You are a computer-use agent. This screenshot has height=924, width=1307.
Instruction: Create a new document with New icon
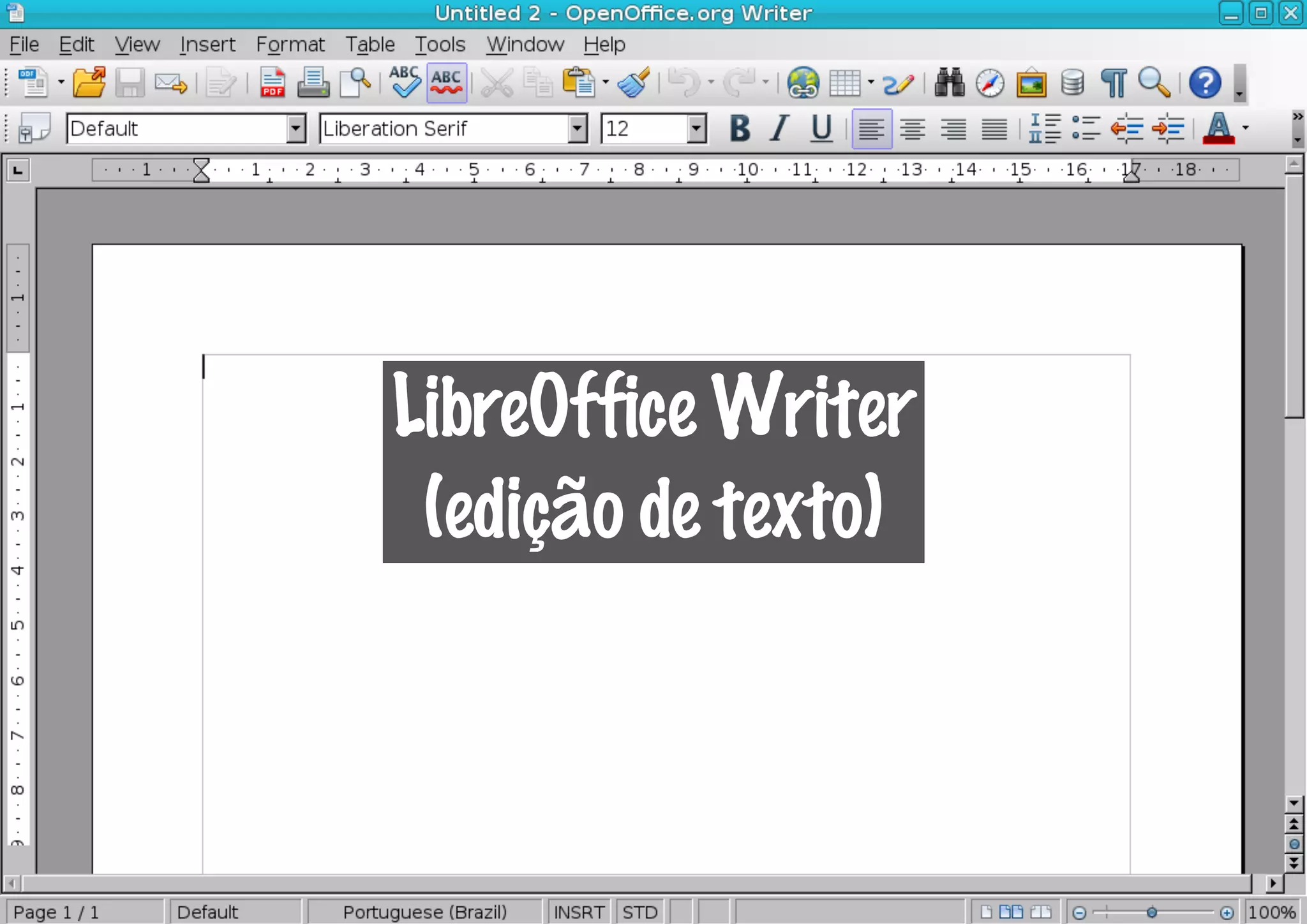[33, 82]
